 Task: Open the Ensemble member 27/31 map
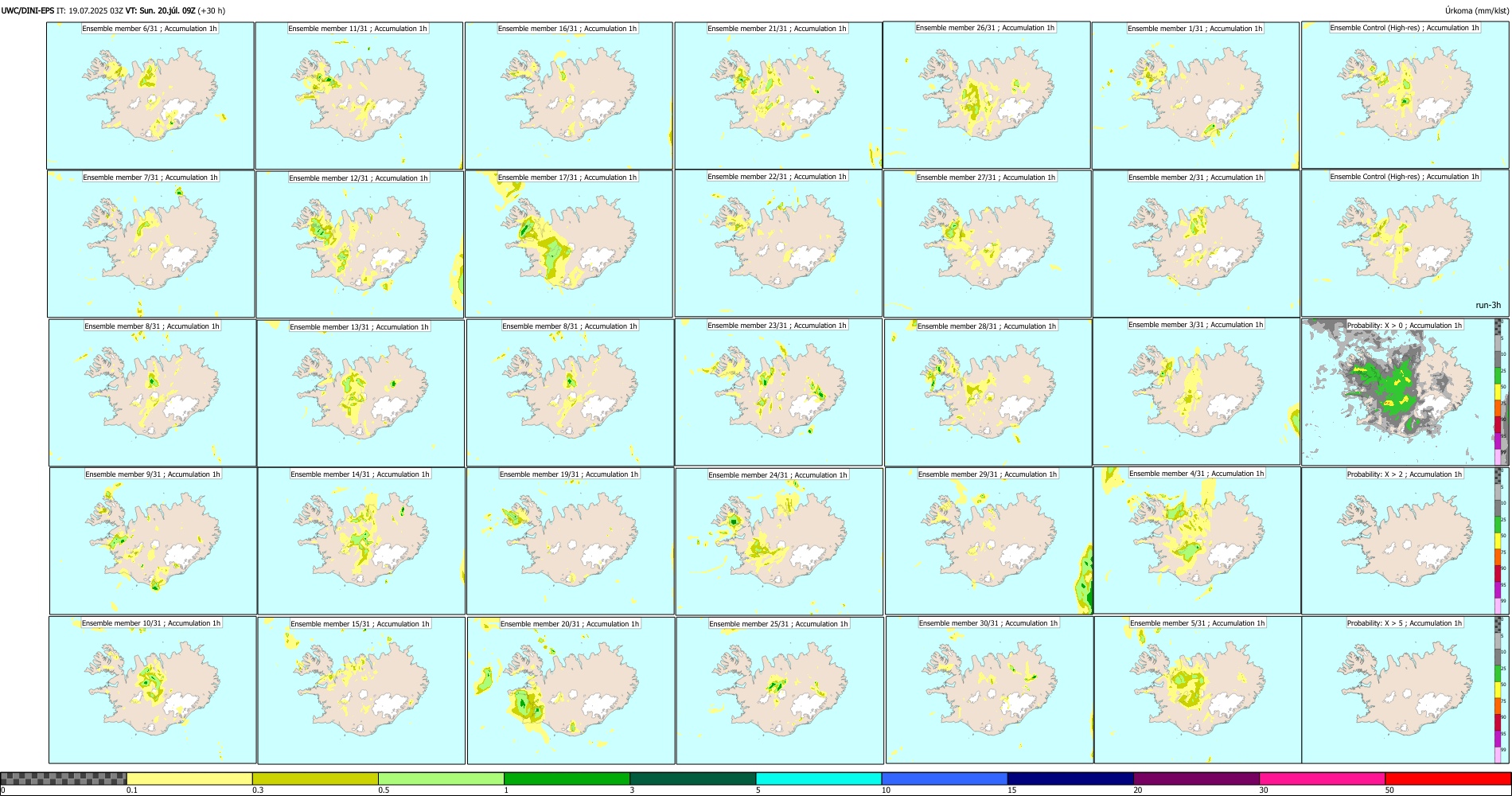click(988, 244)
